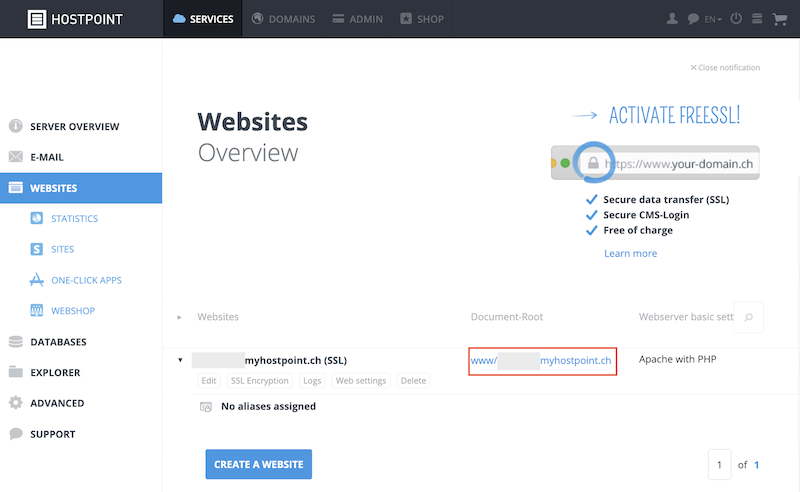Click the Document-Root column header
800x492 pixels.
click(x=507, y=317)
